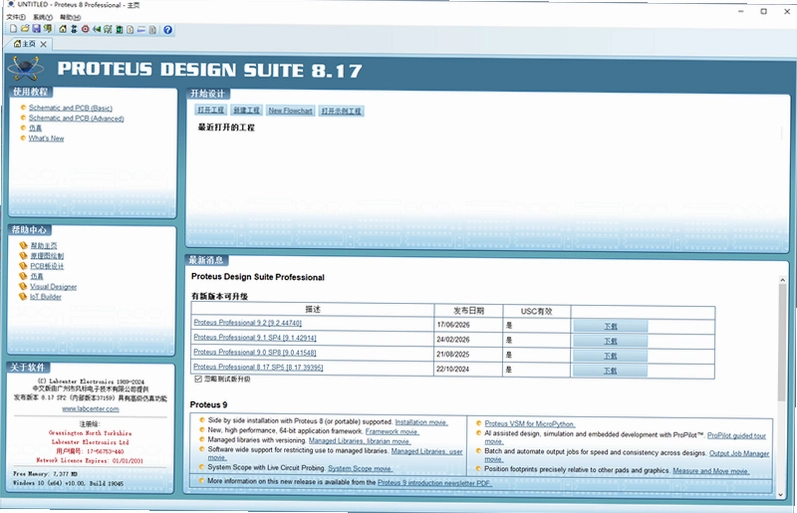Screen dimensions: 797x513
Task: Open Schematic Capture from the toolbar
Action: [x=74, y=29]
